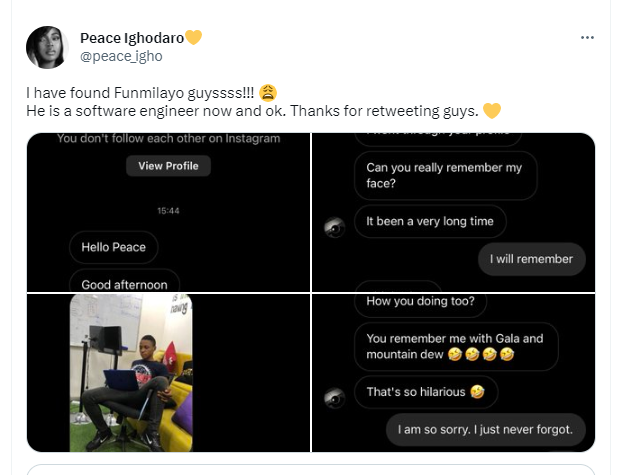Click the yellow heart ending the tweet text
This screenshot has width=624, height=475.
(x=491, y=108)
